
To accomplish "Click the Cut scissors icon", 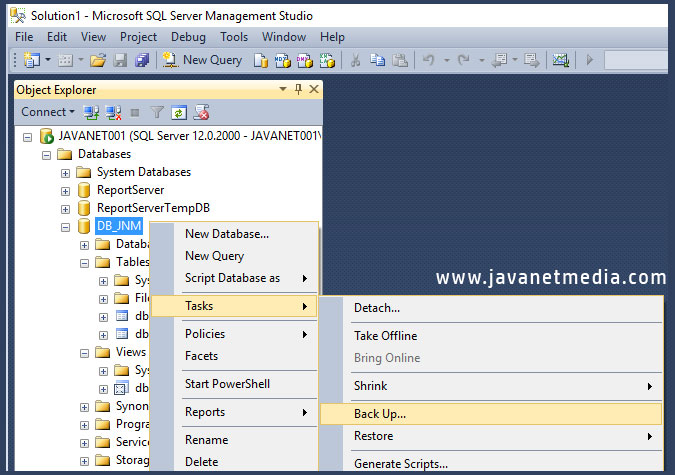I will point(355,60).
